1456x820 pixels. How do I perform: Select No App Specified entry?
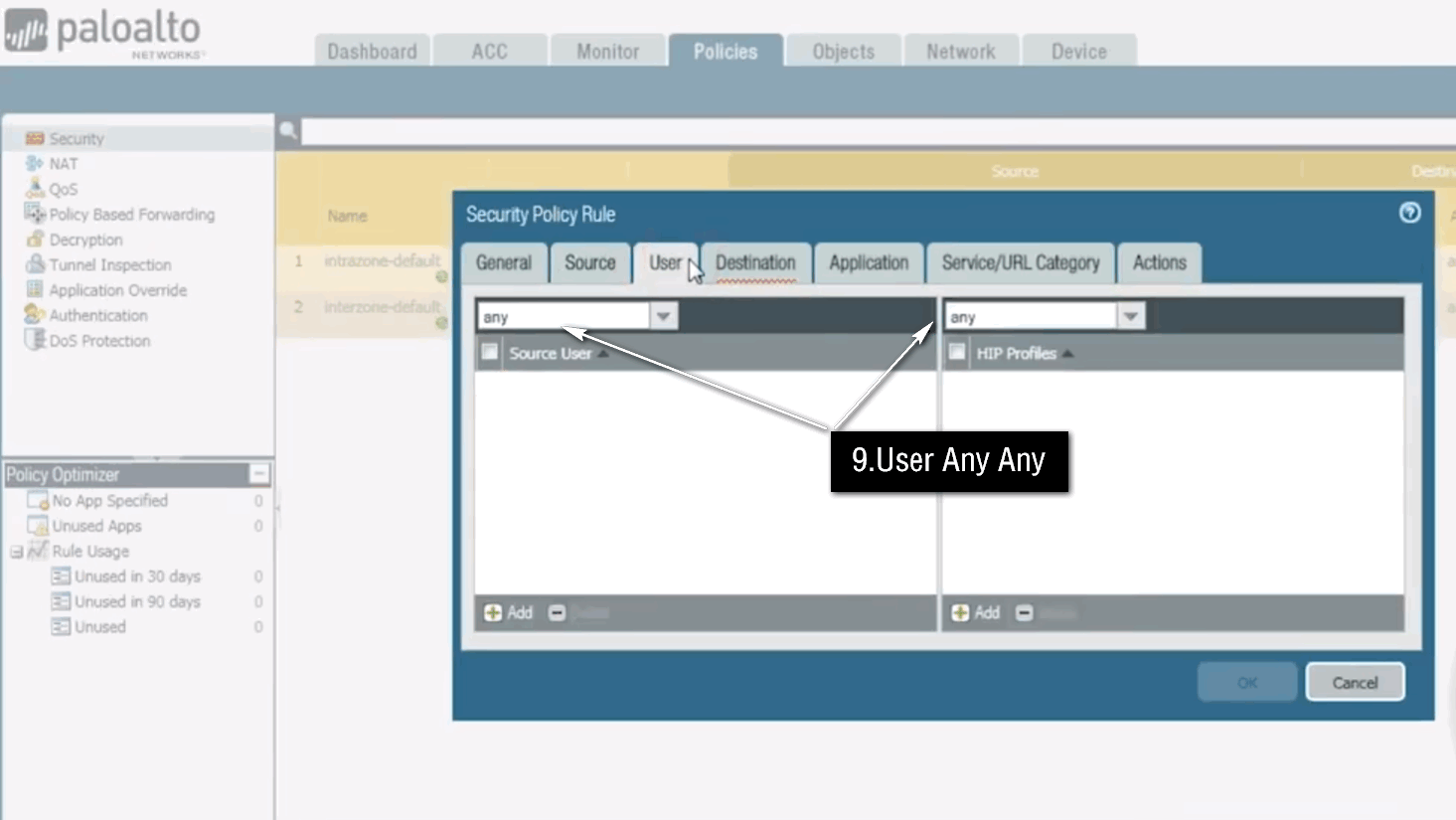point(109,500)
